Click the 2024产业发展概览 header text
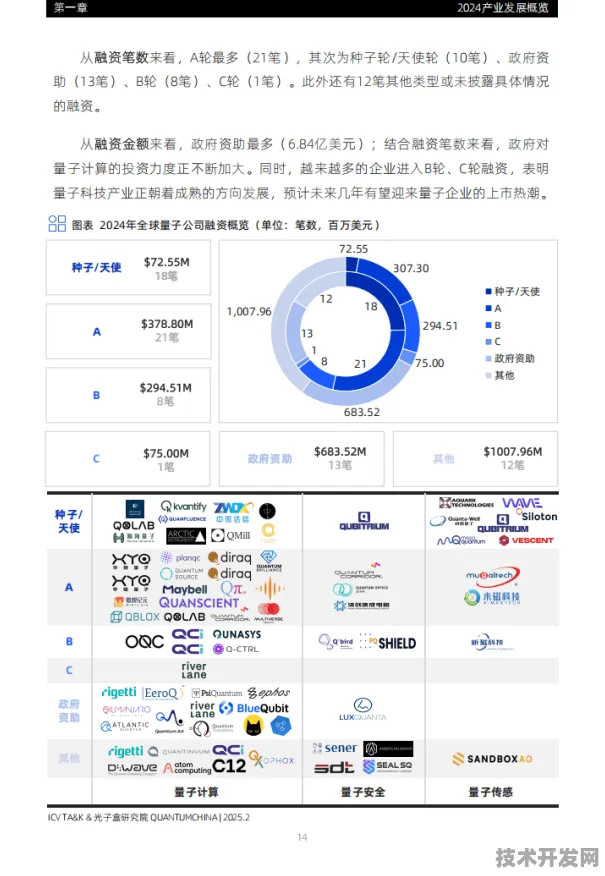605x876 pixels. (x=503, y=8)
